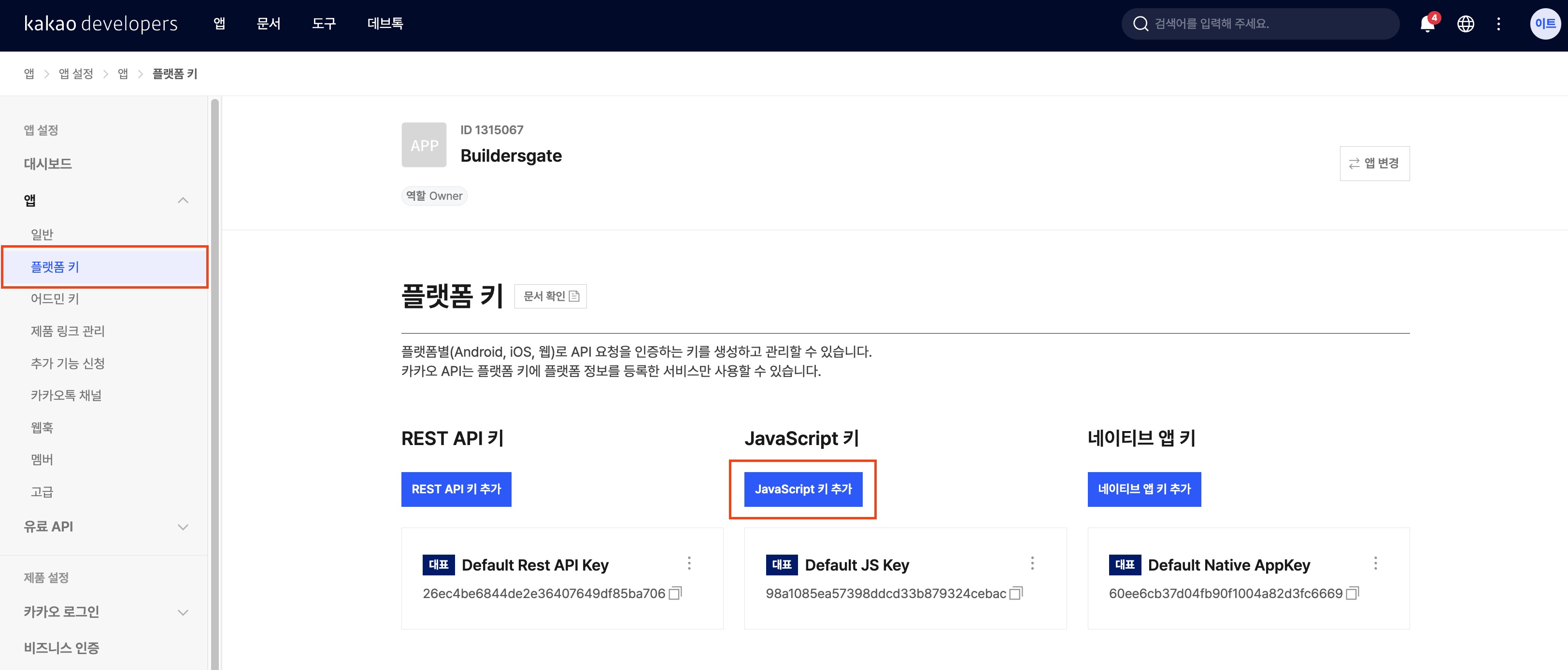The height and width of the screenshot is (670, 1568).
Task: Click the JavaScript 키 추가 button
Action: pyautogui.click(x=803, y=489)
